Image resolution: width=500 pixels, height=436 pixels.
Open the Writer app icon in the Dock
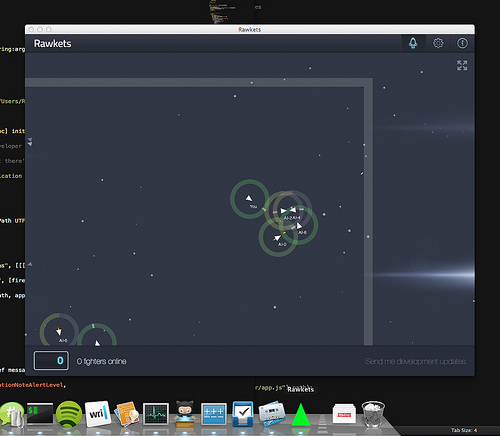point(98,414)
